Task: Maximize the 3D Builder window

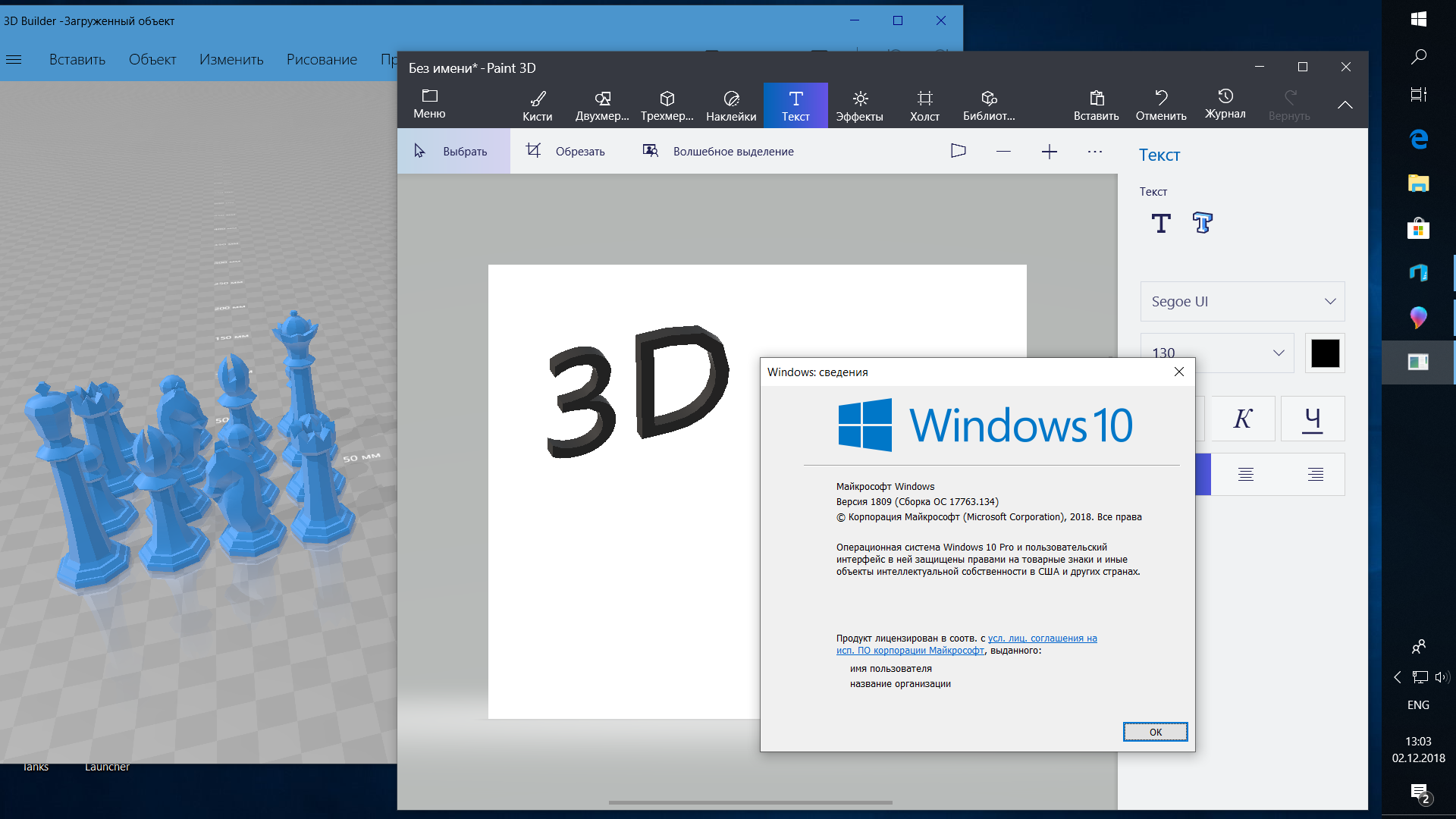Action: pyautogui.click(x=898, y=20)
